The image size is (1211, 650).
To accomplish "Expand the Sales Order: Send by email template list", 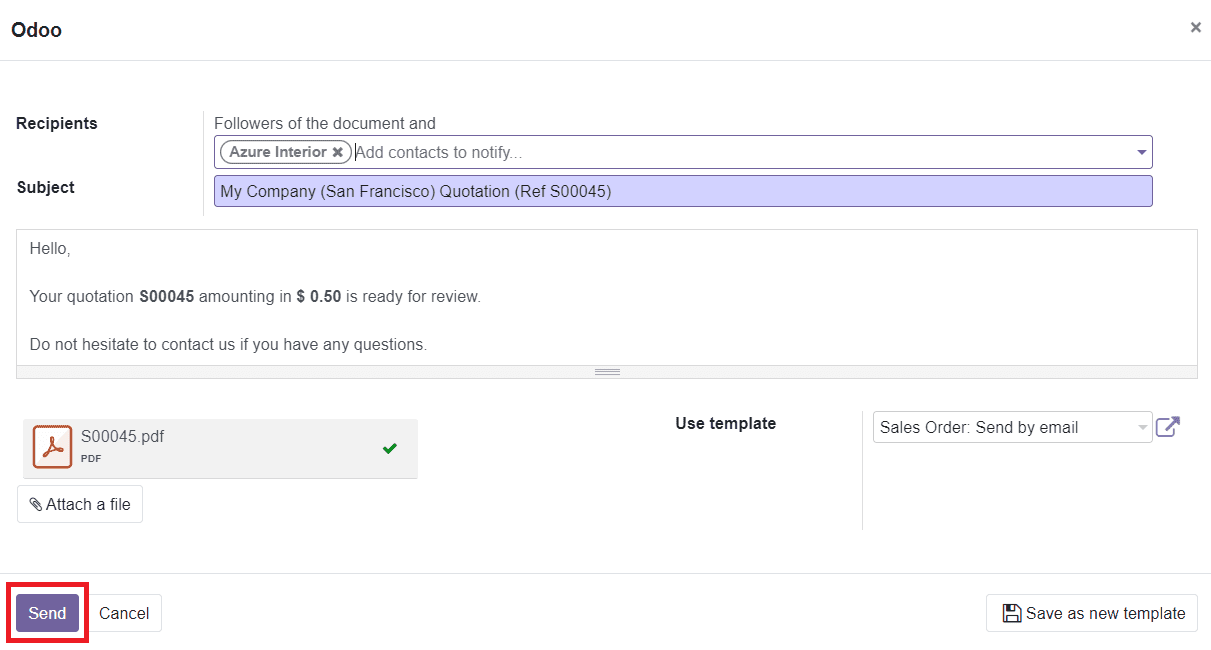I will (1142, 427).
